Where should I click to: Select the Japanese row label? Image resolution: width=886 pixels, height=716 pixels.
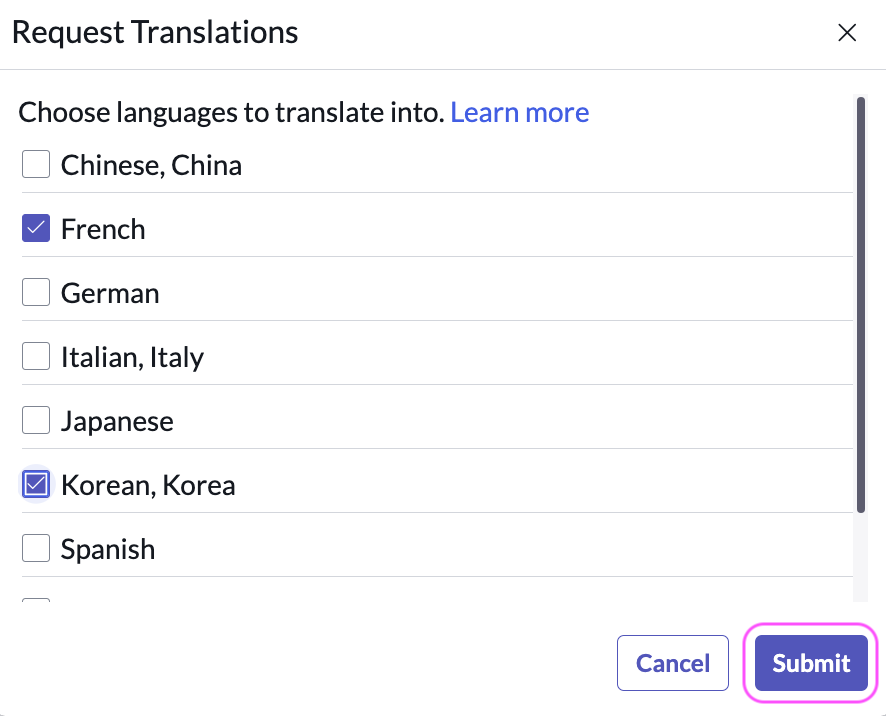[117, 420]
